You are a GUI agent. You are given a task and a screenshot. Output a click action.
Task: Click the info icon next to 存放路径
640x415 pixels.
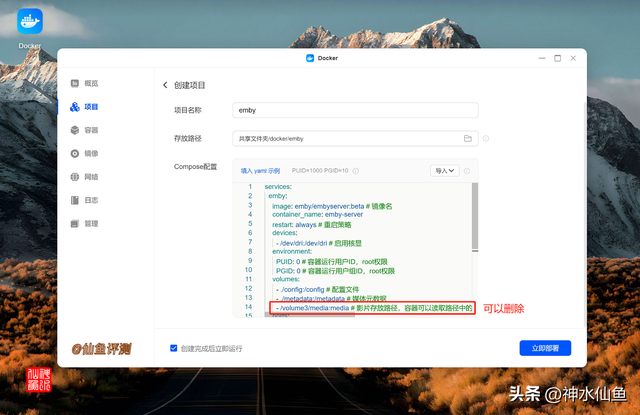coord(486,139)
